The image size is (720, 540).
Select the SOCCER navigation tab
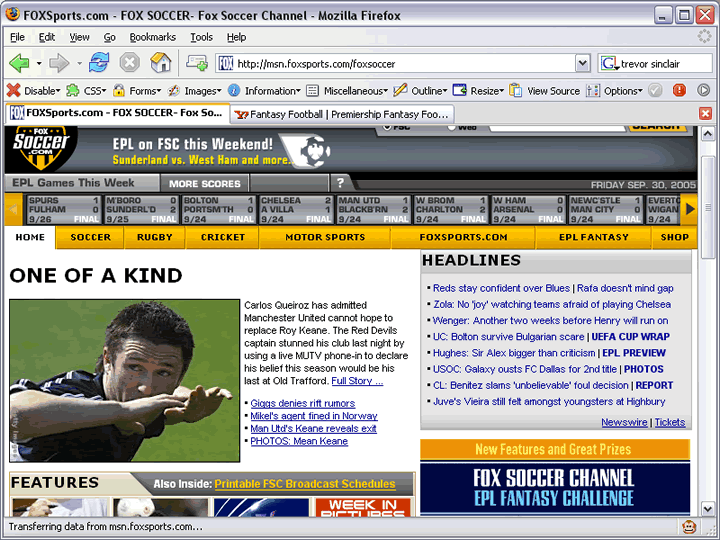(90, 237)
